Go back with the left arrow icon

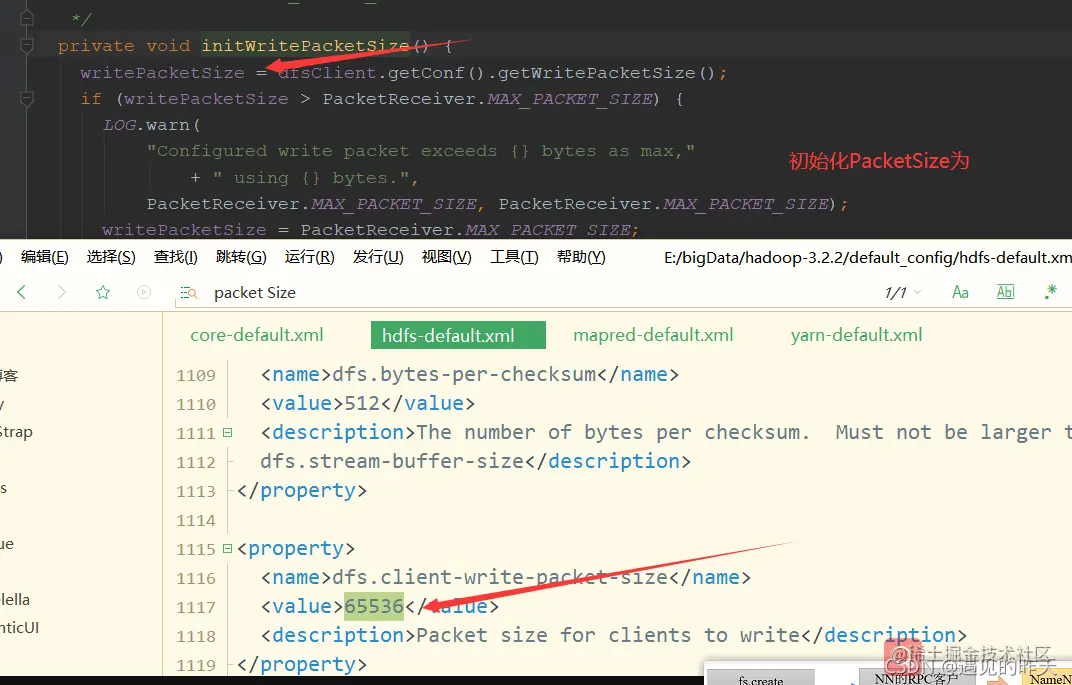[21, 293]
